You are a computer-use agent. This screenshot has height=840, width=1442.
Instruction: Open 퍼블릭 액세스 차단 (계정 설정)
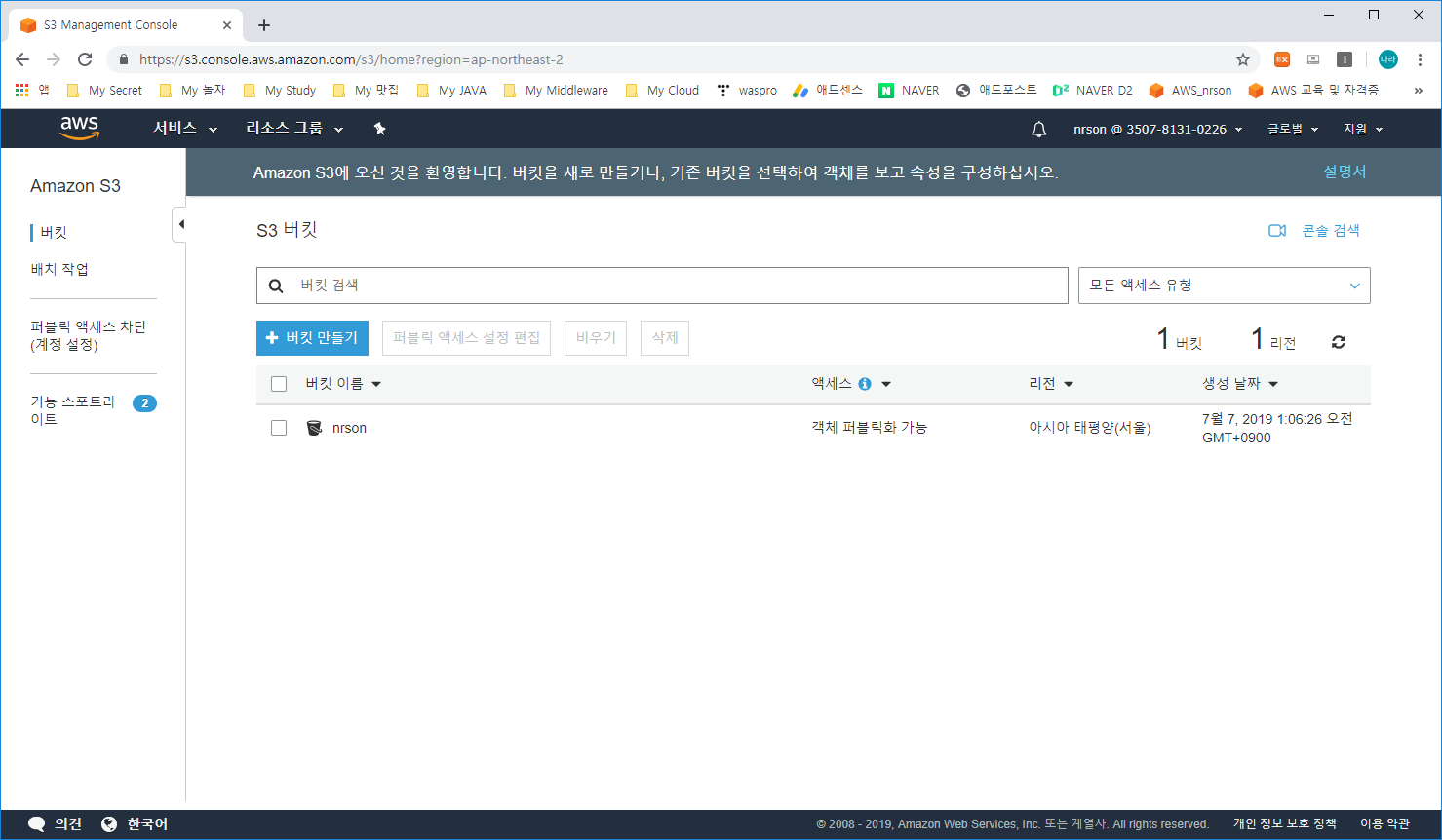(89, 335)
